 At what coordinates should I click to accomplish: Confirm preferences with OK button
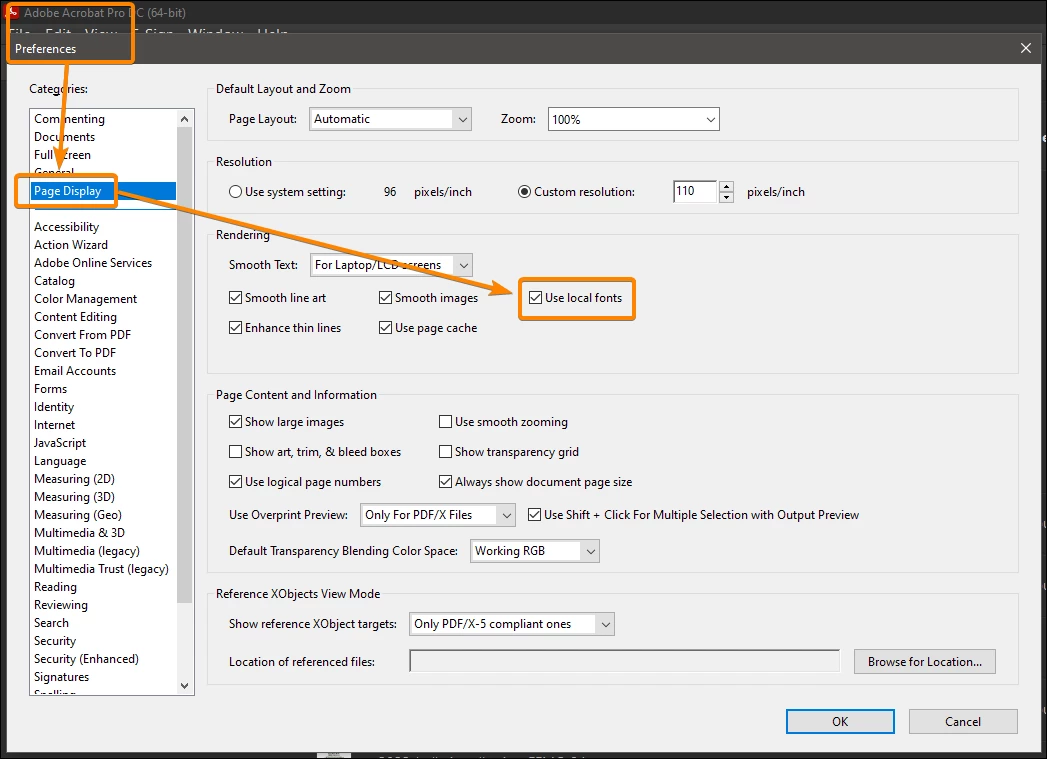click(840, 722)
